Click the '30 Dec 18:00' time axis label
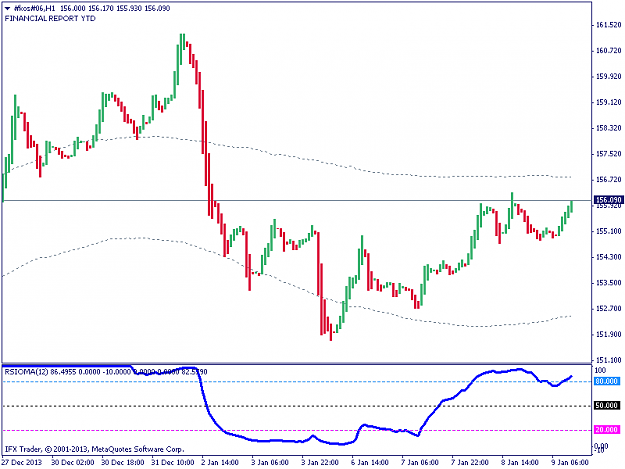Screen dimensions: 625x469 tap(123, 463)
